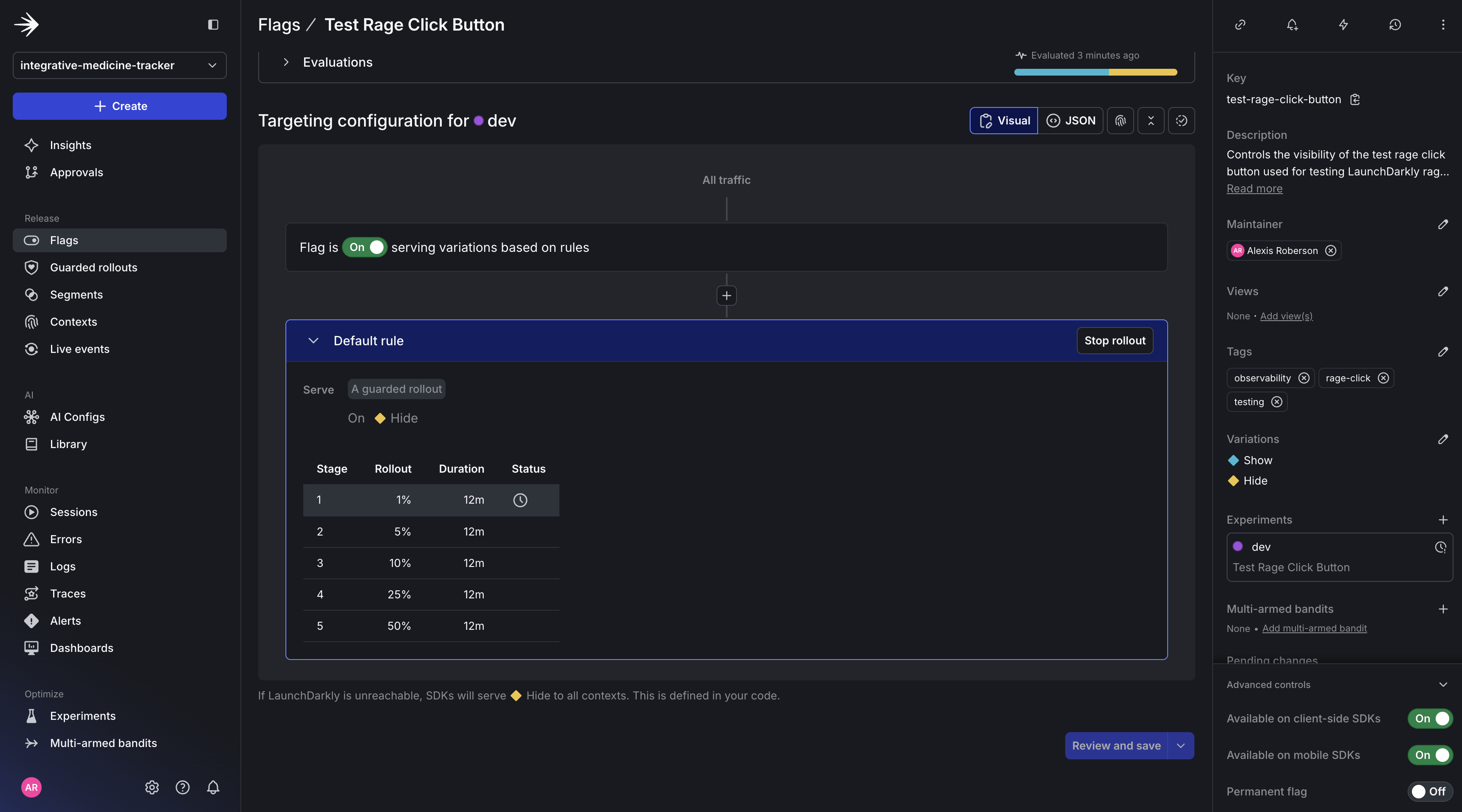Open Read more under Description
The height and width of the screenshot is (812, 1462).
tap(1254, 189)
